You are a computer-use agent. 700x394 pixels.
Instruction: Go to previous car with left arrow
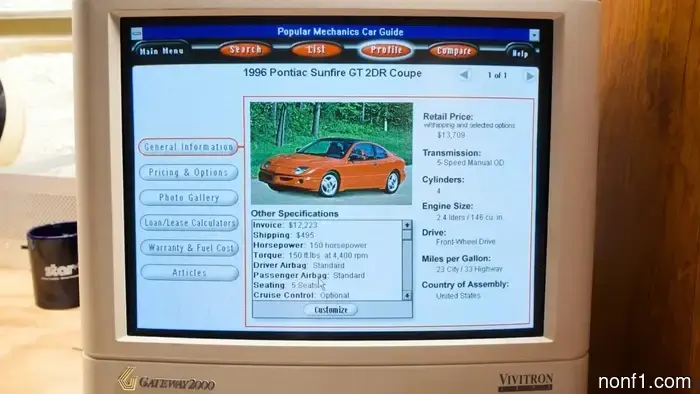[464, 75]
